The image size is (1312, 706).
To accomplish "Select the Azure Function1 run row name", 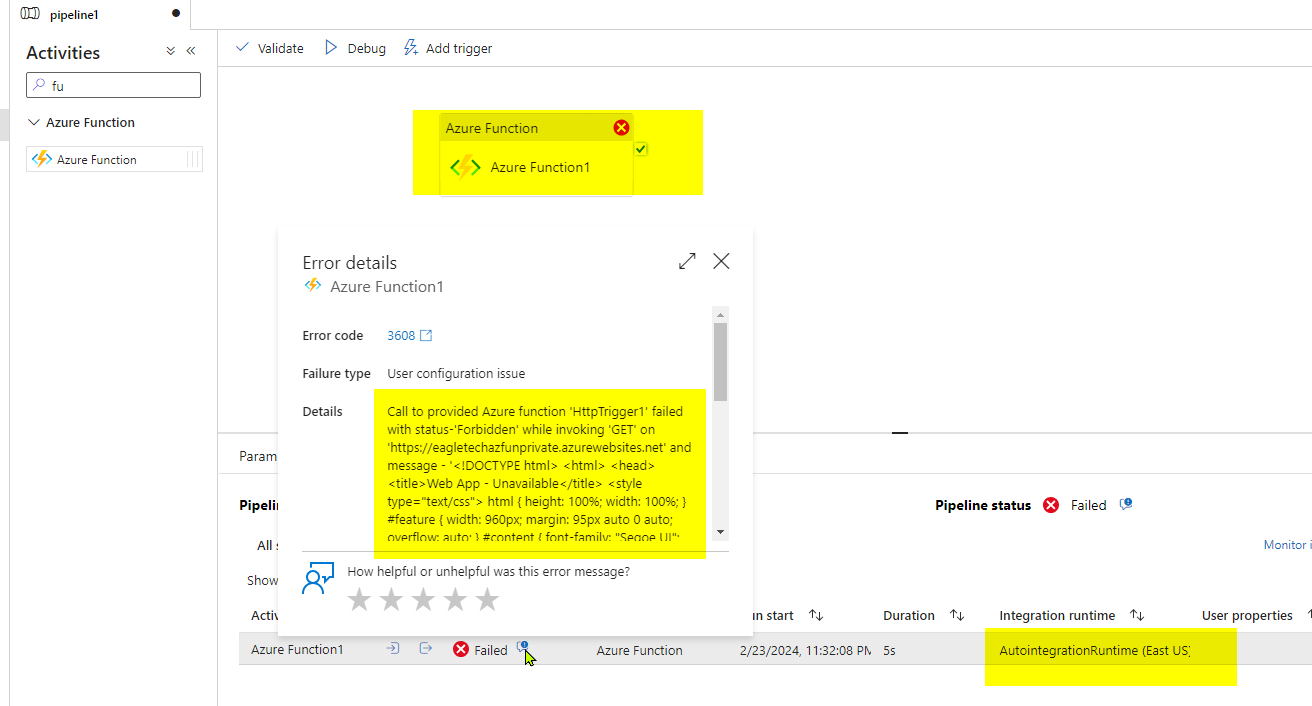I will [x=297, y=649].
